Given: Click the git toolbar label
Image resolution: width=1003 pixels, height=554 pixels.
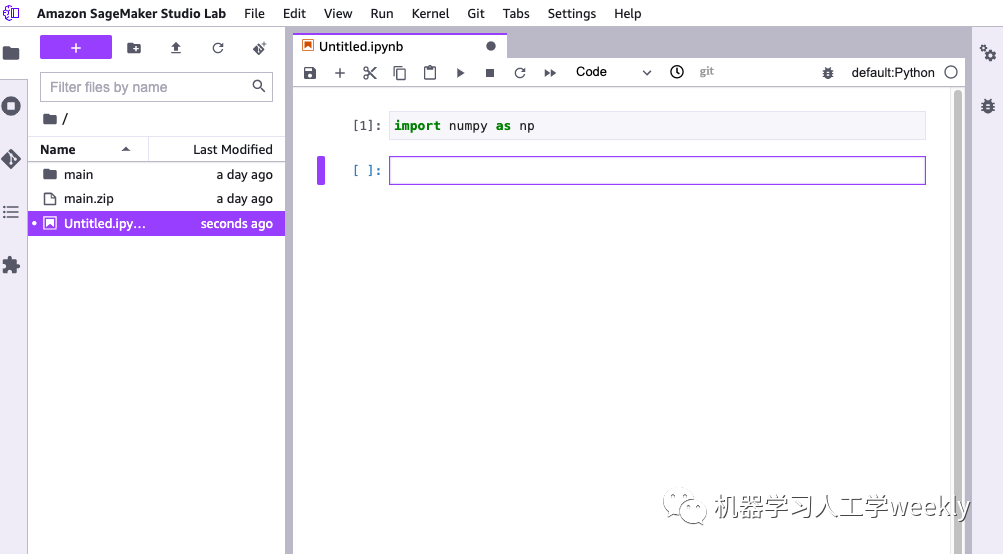Looking at the screenshot, I should pyautogui.click(x=706, y=72).
